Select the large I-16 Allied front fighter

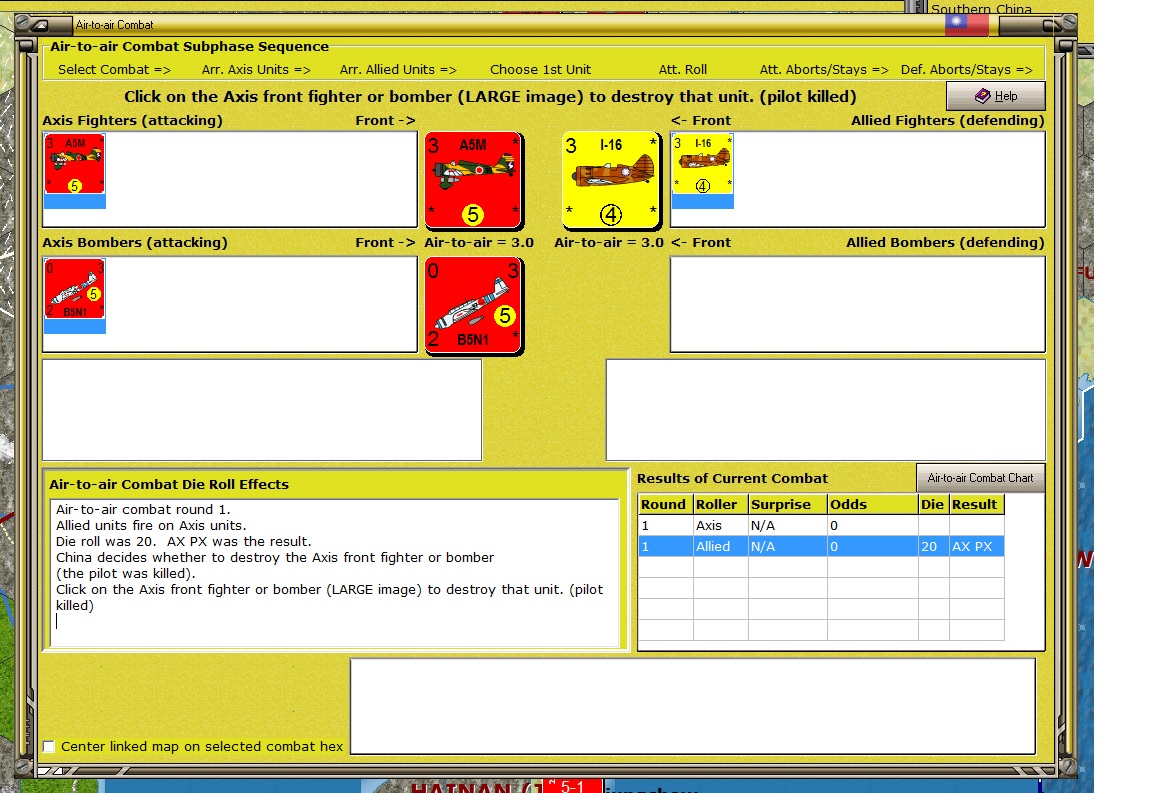click(x=611, y=180)
